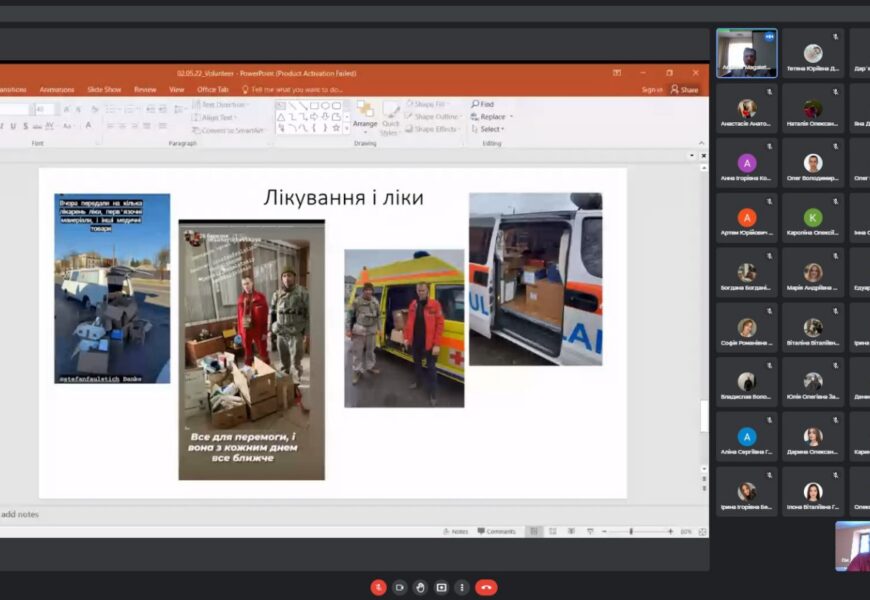Raise hand in the meeting
870x600 pixels.
point(421,587)
